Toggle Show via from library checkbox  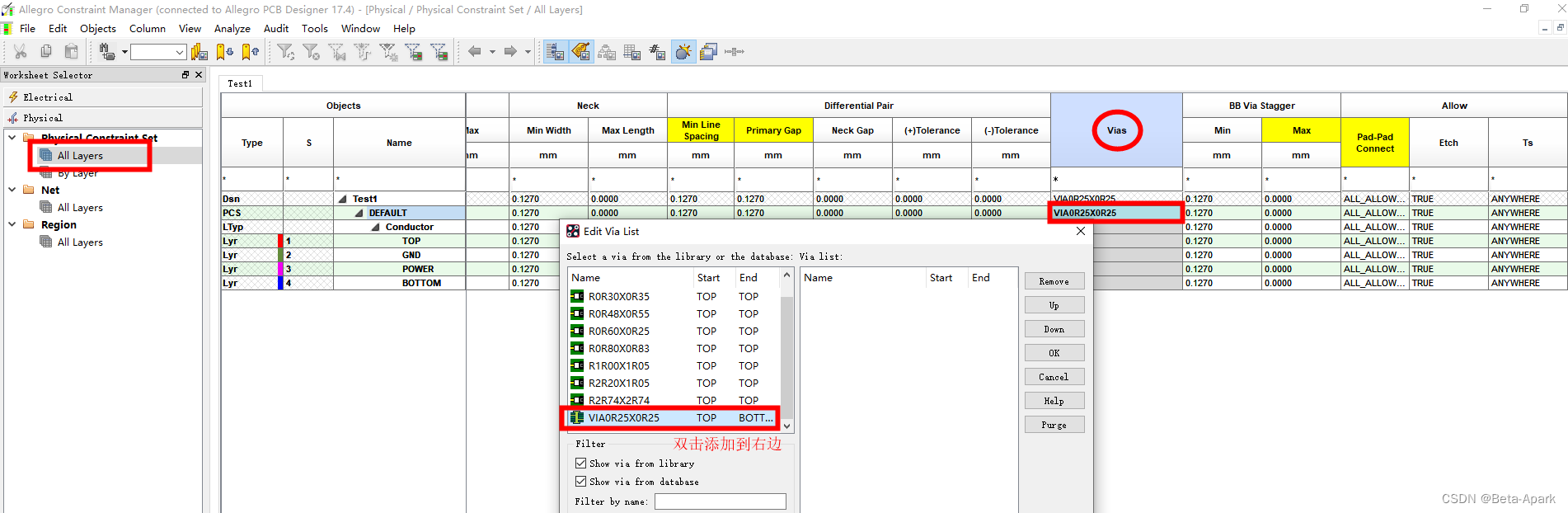[581, 464]
